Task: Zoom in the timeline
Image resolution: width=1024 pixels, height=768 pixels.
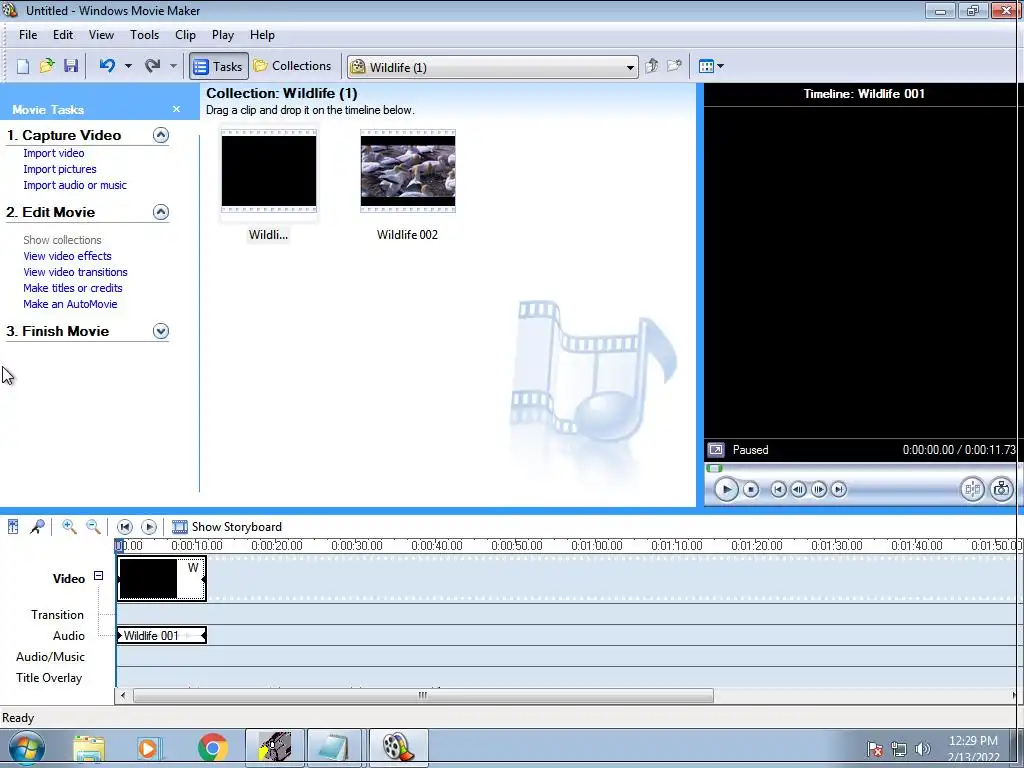Action: pyautogui.click(x=69, y=526)
